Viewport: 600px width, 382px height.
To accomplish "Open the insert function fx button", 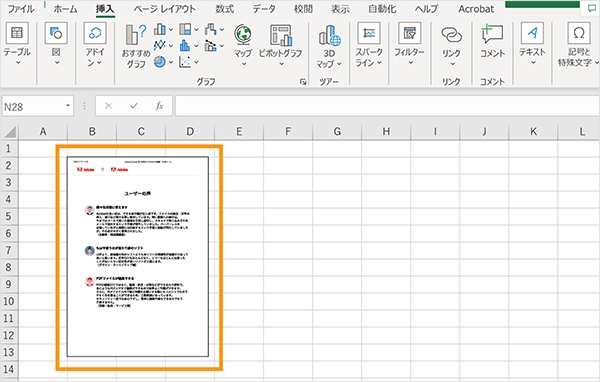I will pos(160,106).
